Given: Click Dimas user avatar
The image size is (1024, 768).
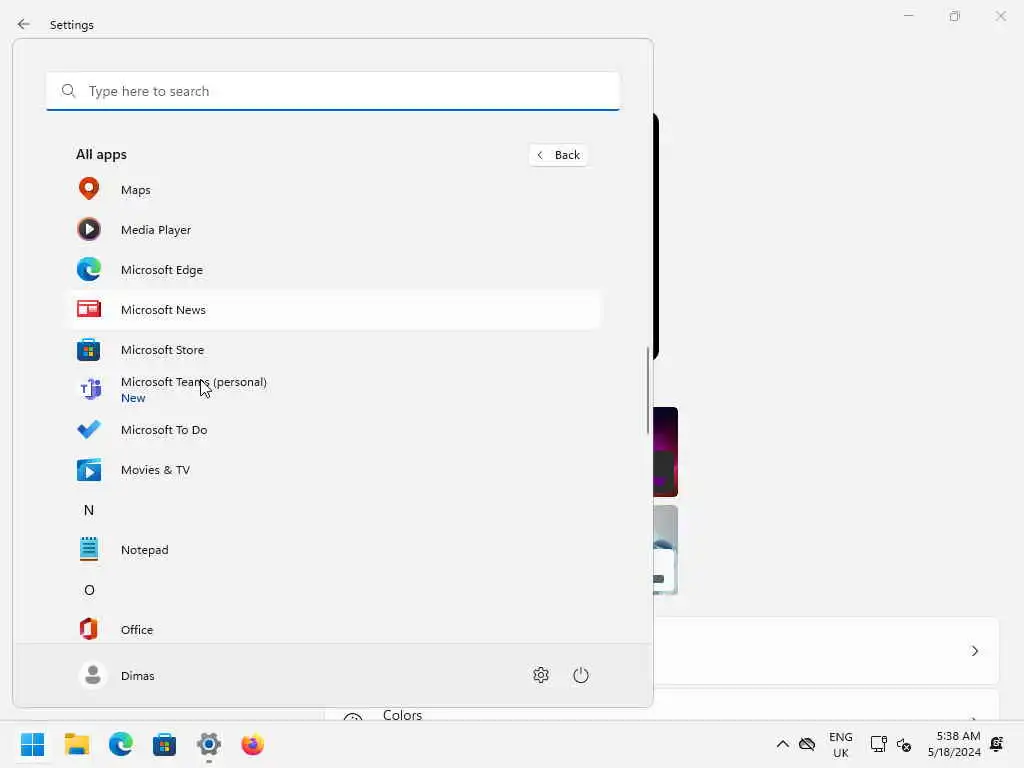Looking at the screenshot, I should [93, 675].
